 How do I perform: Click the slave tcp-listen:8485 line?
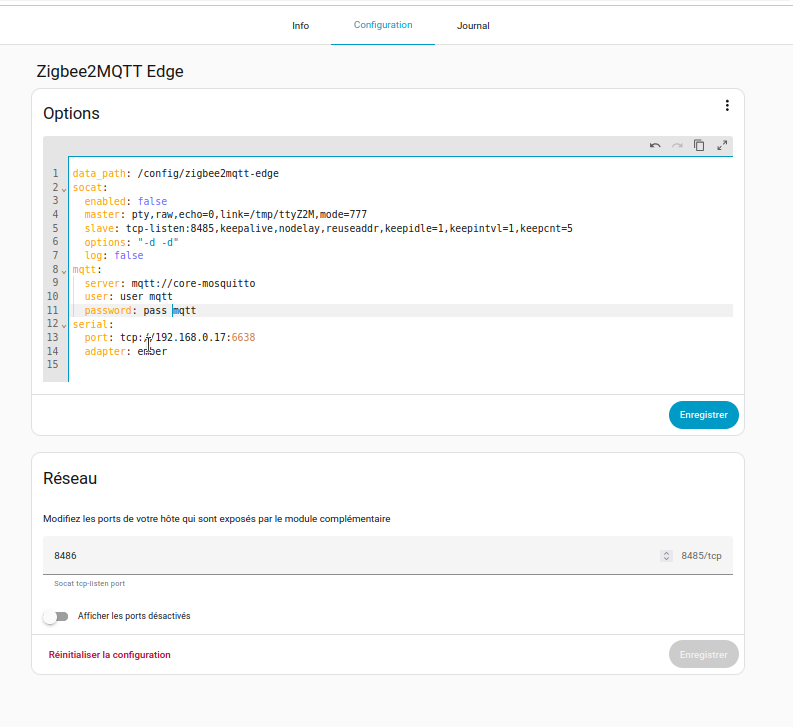pos(328,229)
